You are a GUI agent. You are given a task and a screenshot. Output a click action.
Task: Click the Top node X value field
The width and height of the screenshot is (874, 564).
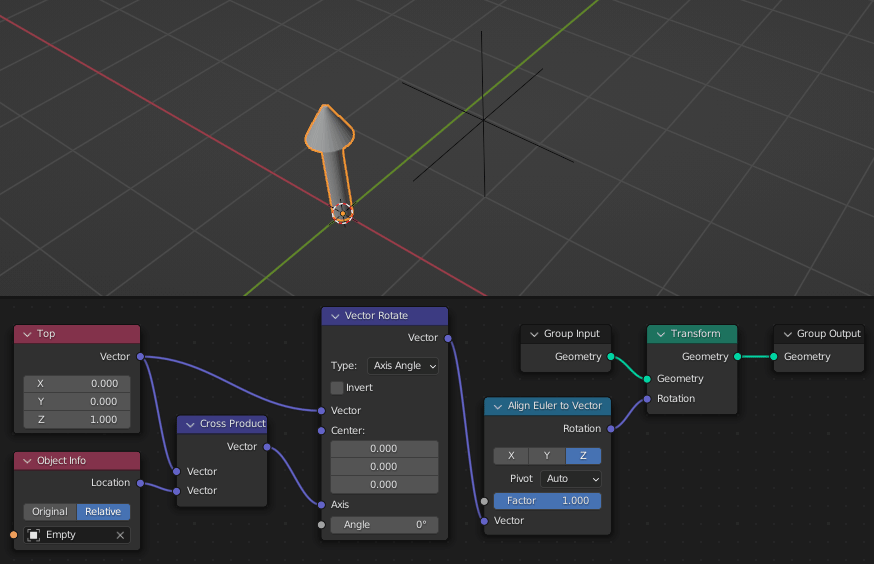coord(77,383)
